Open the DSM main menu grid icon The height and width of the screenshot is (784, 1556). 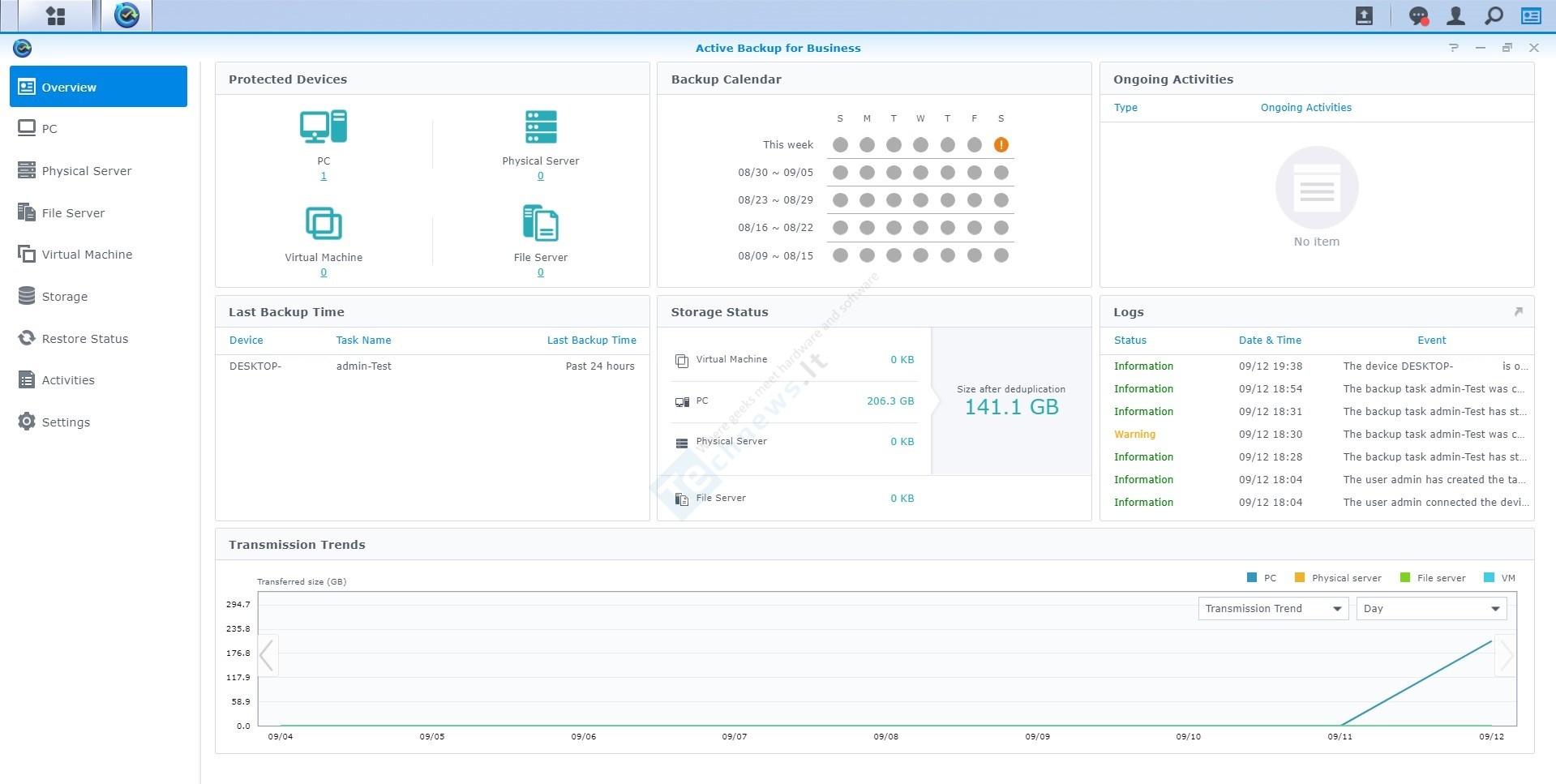(x=55, y=15)
